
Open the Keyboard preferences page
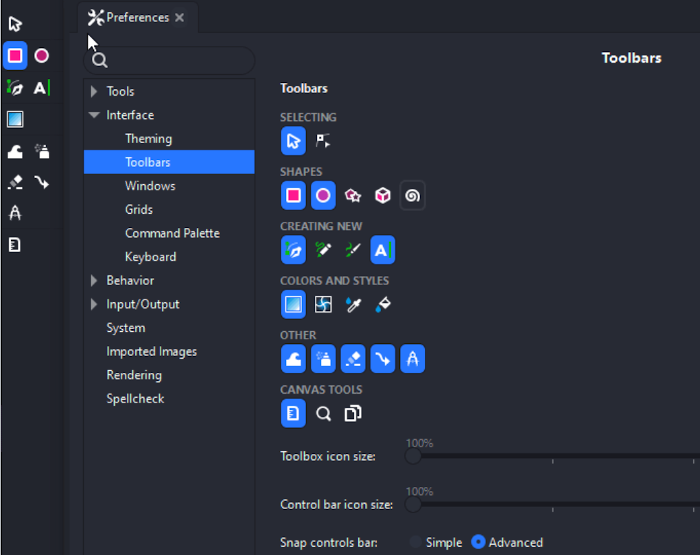(x=150, y=257)
